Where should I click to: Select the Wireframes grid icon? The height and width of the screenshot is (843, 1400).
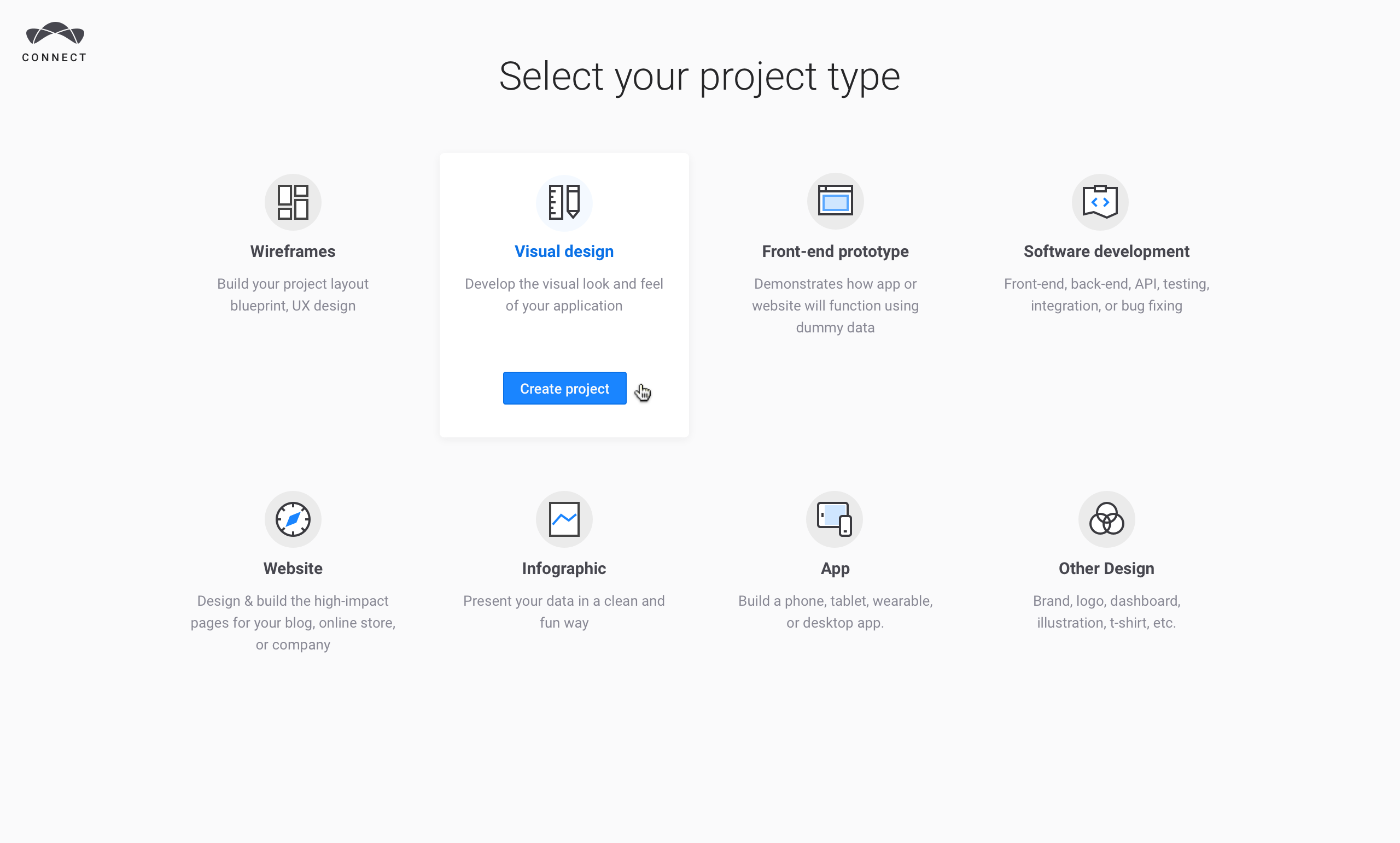(293, 202)
